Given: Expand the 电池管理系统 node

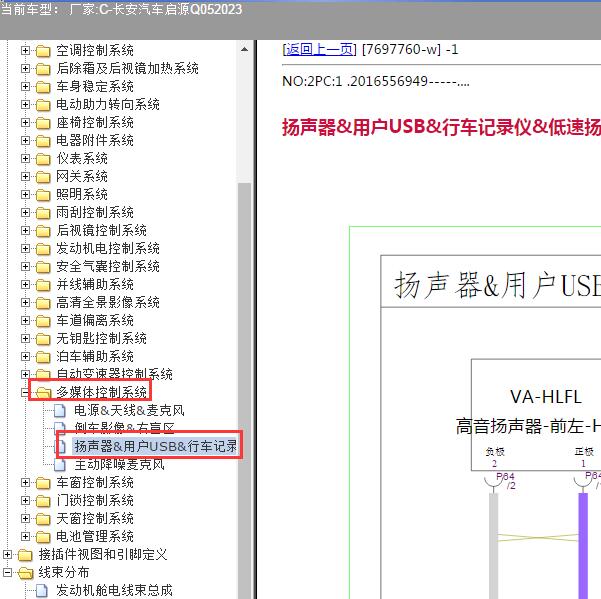Looking at the screenshot, I should pyautogui.click(x=25, y=537).
